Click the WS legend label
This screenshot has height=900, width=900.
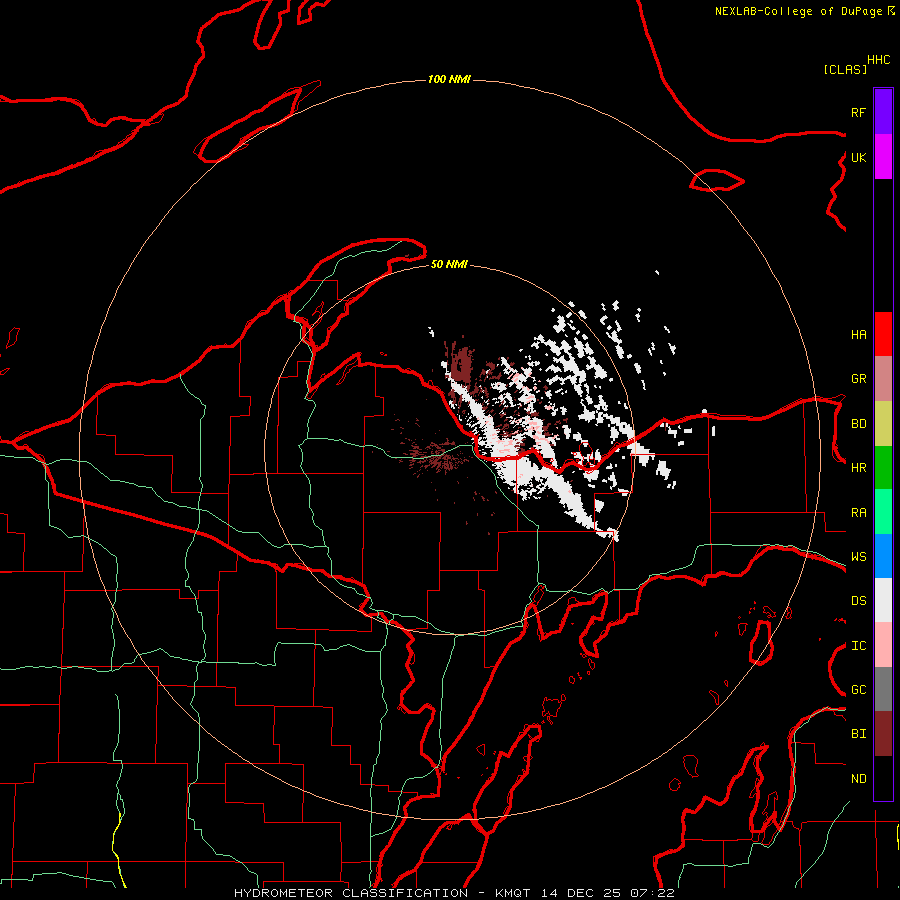tap(858, 557)
